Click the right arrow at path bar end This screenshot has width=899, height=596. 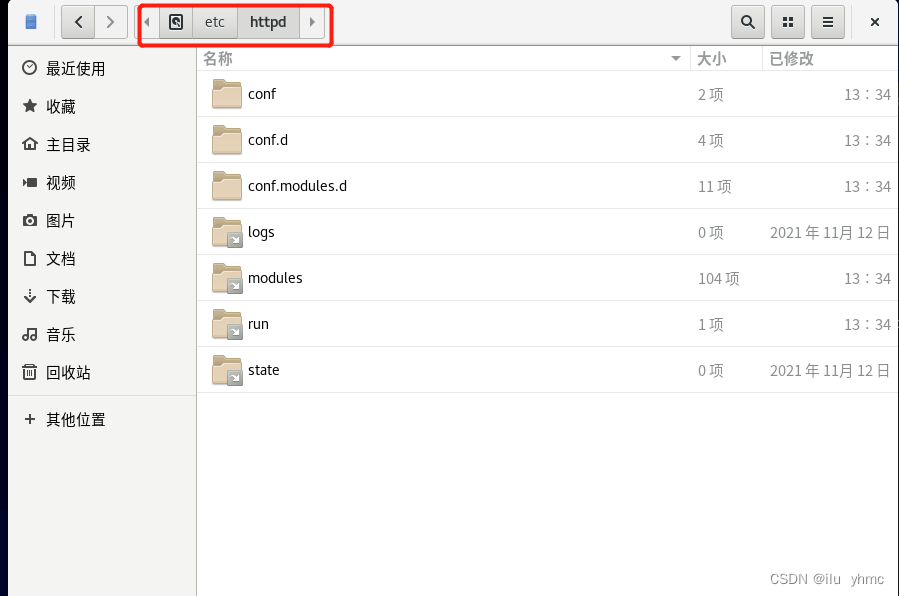(313, 21)
